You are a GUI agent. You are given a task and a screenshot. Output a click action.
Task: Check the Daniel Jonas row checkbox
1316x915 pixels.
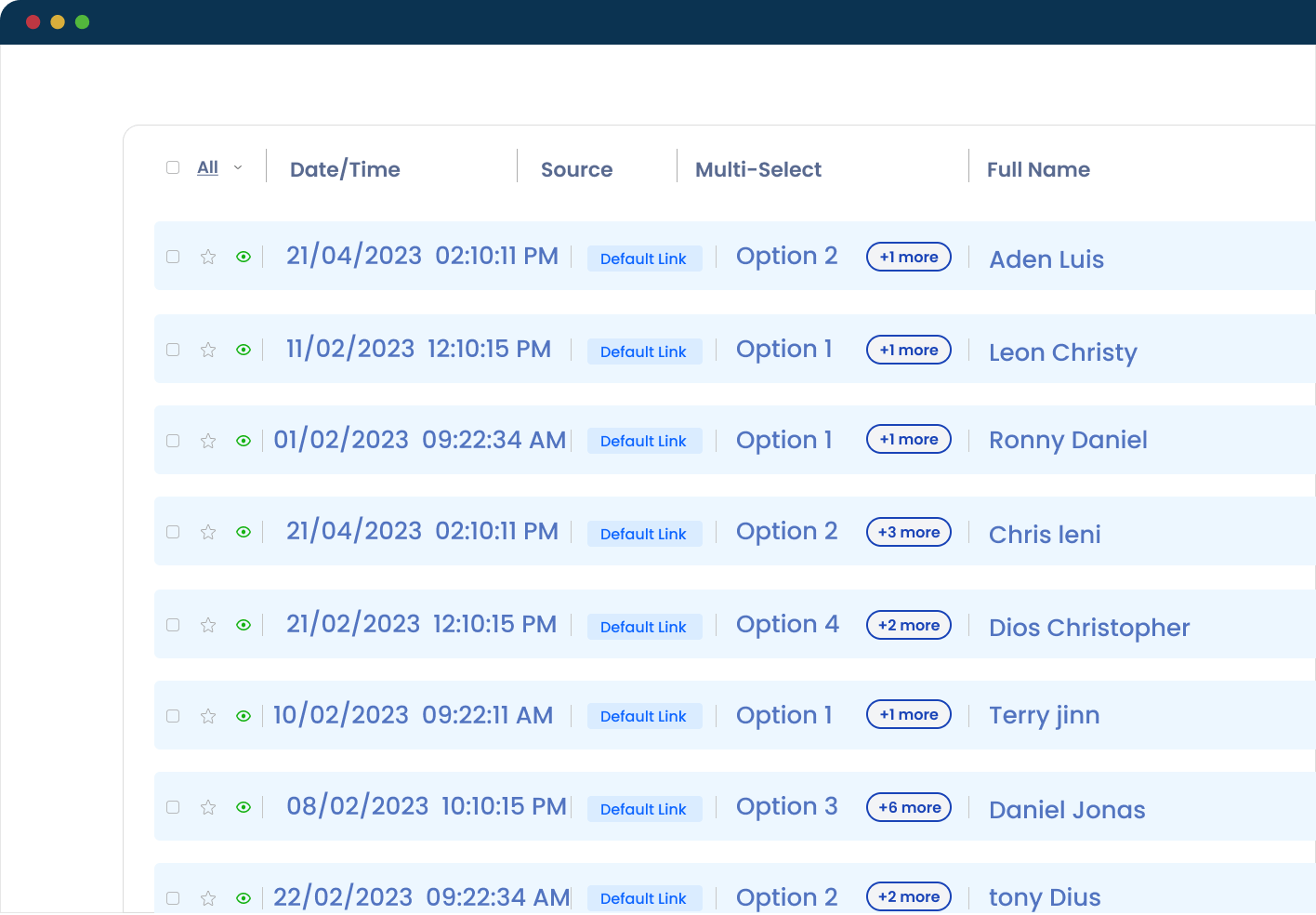[x=173, y=807]
